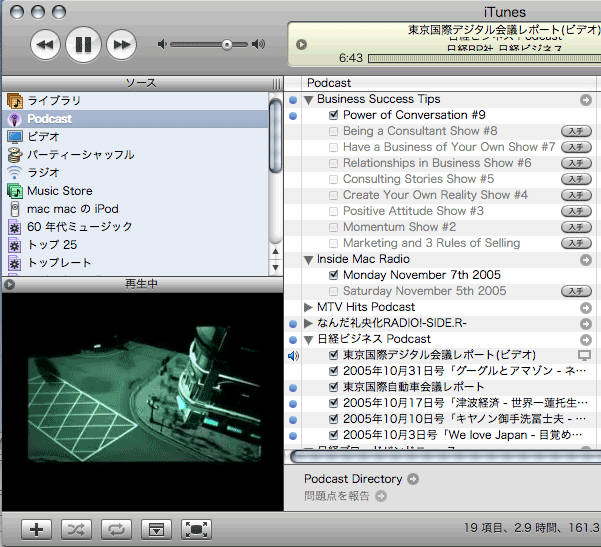Hide the artwork and video viewer panel
This screenshot has width=601, height=547.
[155, 528]
